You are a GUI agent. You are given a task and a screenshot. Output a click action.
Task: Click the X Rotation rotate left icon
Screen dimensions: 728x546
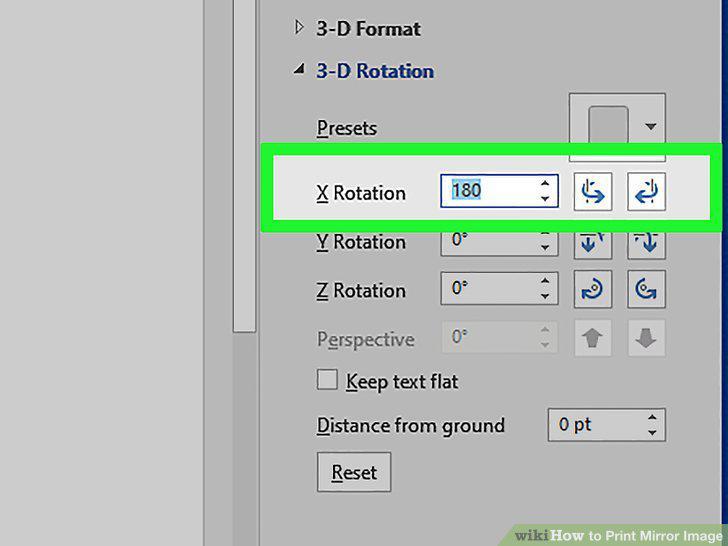(592, 192)
